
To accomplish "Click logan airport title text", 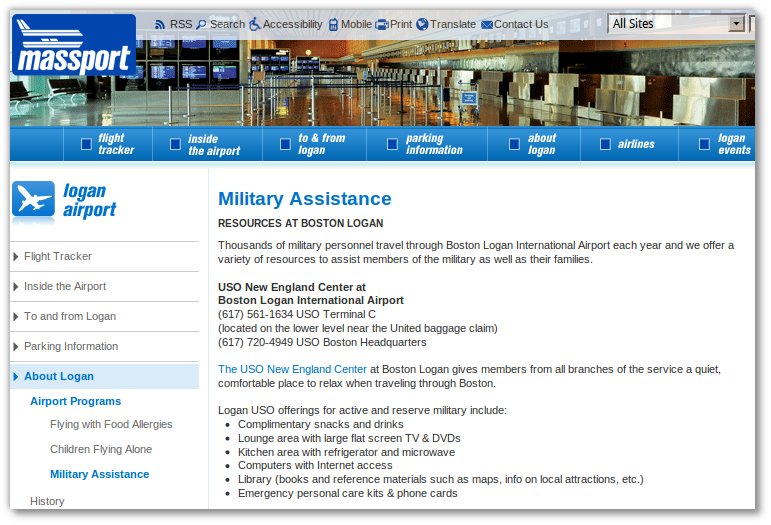I will [89, 200].
